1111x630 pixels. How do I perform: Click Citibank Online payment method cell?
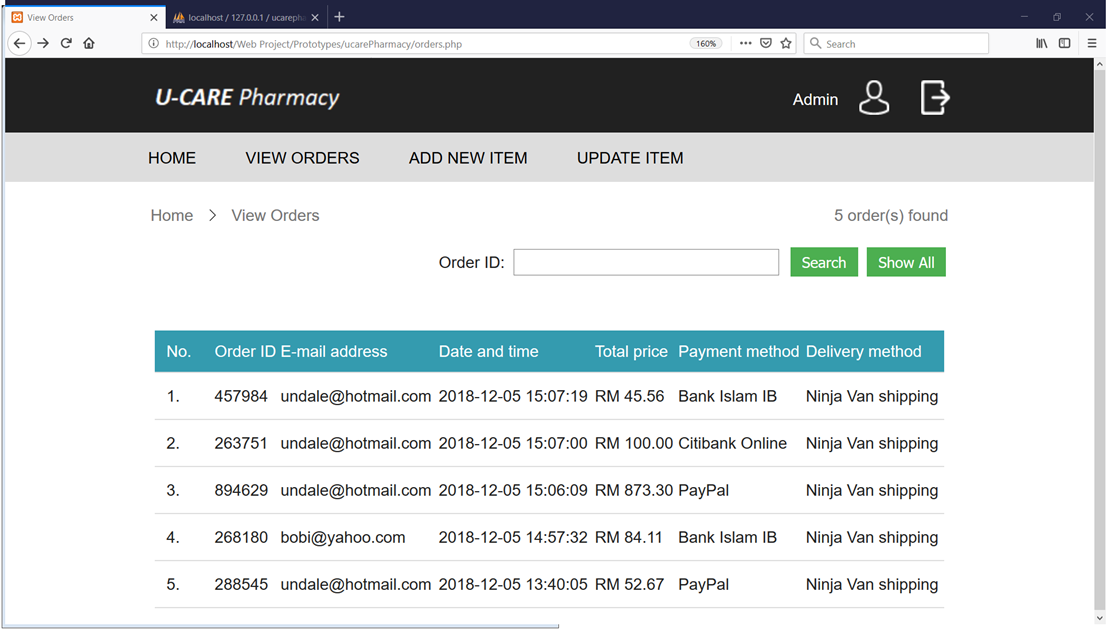(733, 444)
